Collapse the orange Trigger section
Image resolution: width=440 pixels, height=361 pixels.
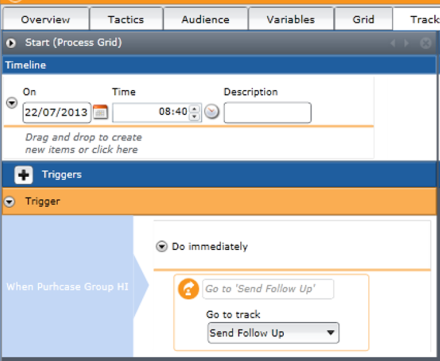(x=10, y=202)
